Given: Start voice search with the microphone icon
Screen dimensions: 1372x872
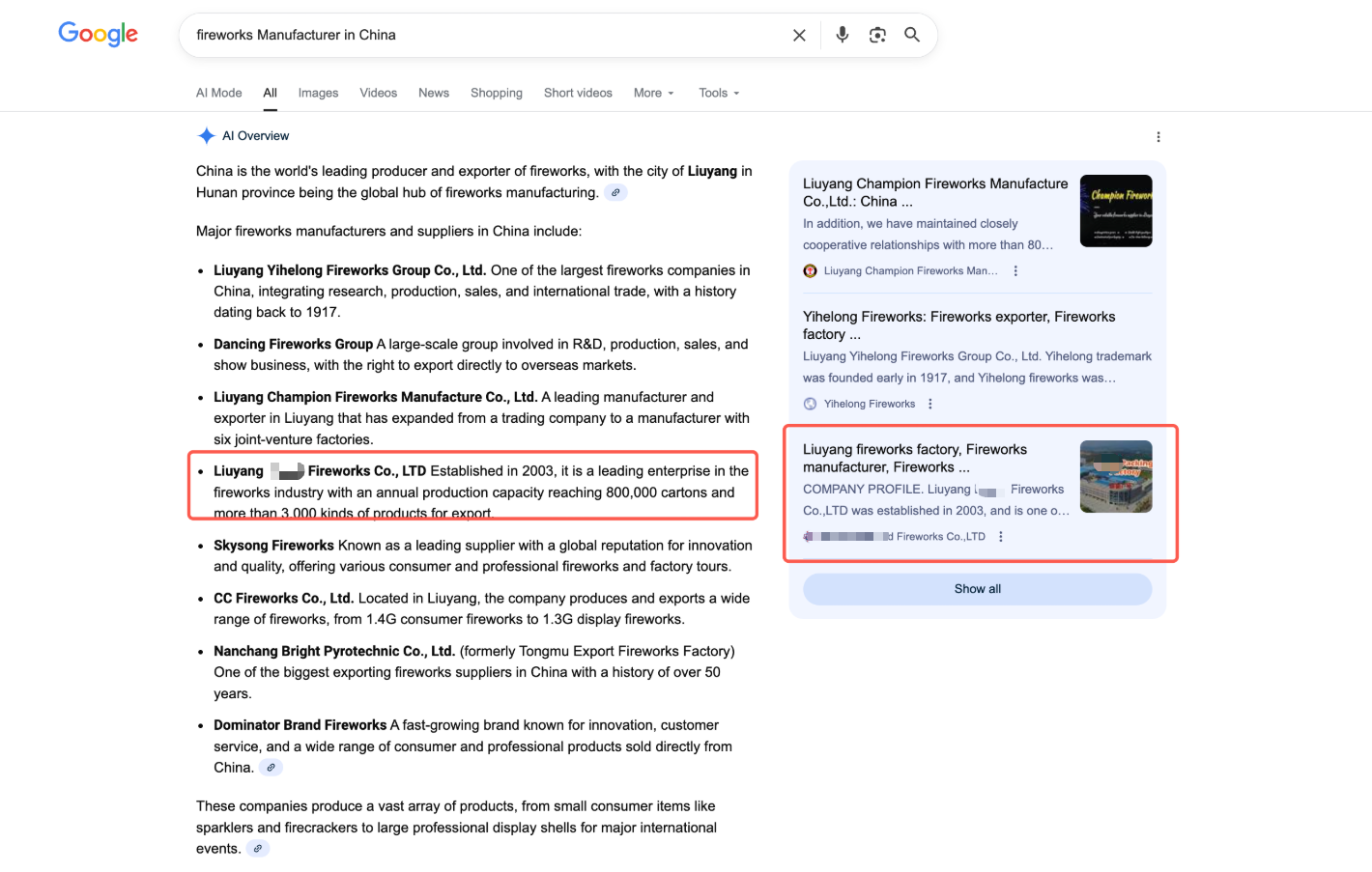Looking at the screenshot, I should pyautogui.click(x=843, y=35).
